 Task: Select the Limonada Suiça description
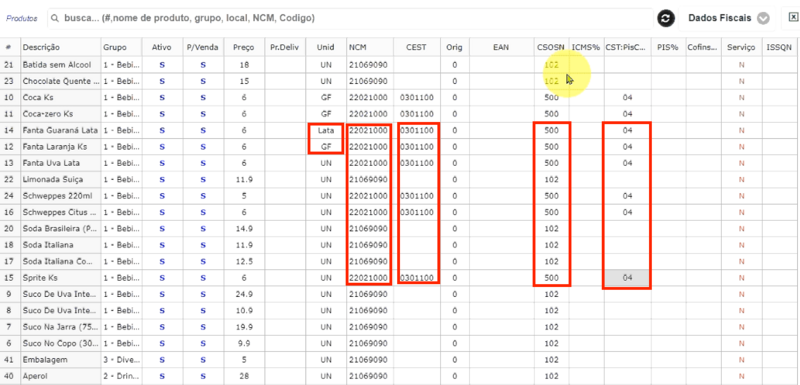pos(53,179)
